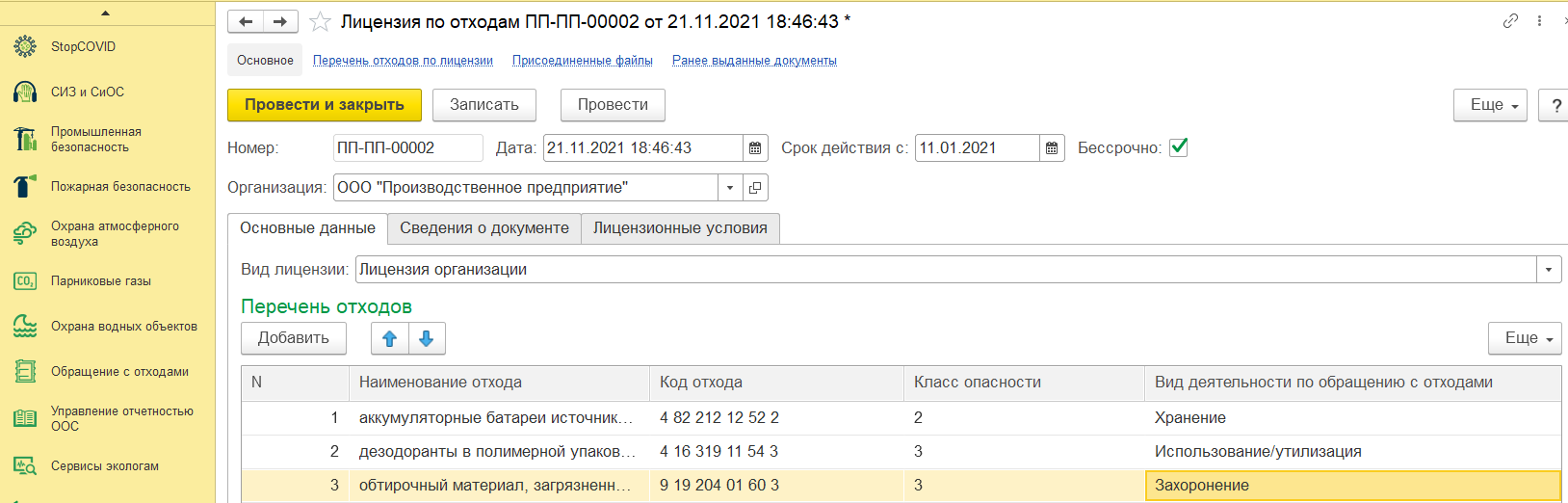This screenshot has width=1568, height=503.
Task: Click the Класс опасности column header
Action: (1024, 383)
